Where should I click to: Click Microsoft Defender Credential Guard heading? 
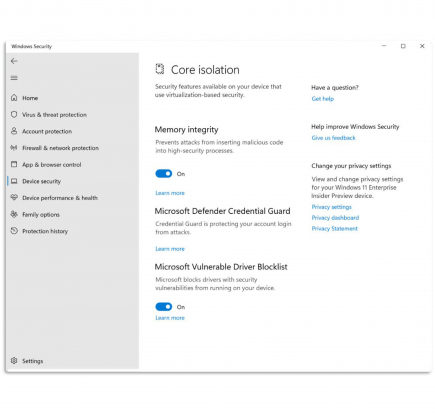pos(222,211)
